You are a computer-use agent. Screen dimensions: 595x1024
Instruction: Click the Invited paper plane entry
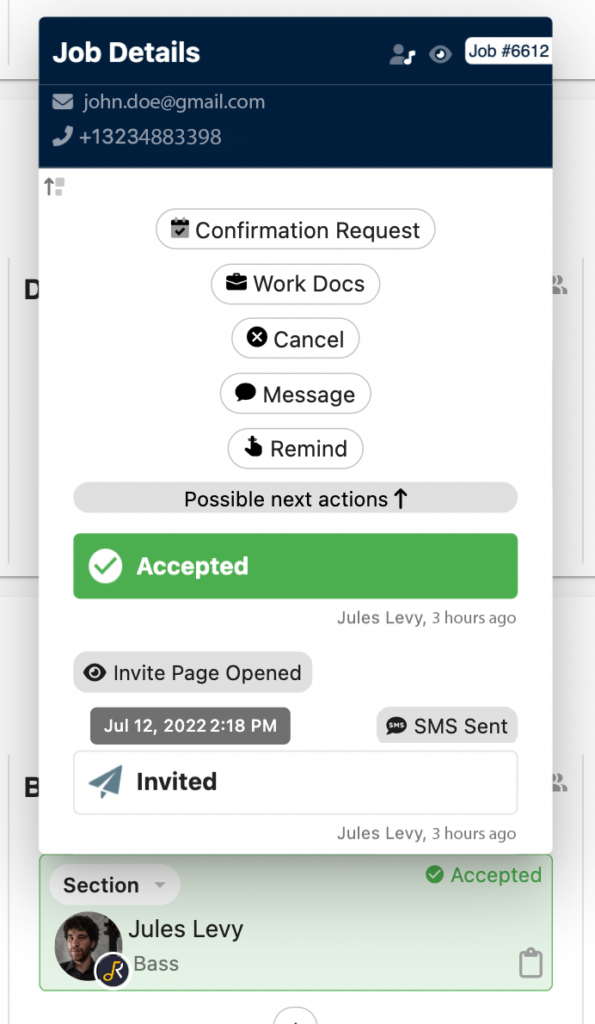point(295,782)
